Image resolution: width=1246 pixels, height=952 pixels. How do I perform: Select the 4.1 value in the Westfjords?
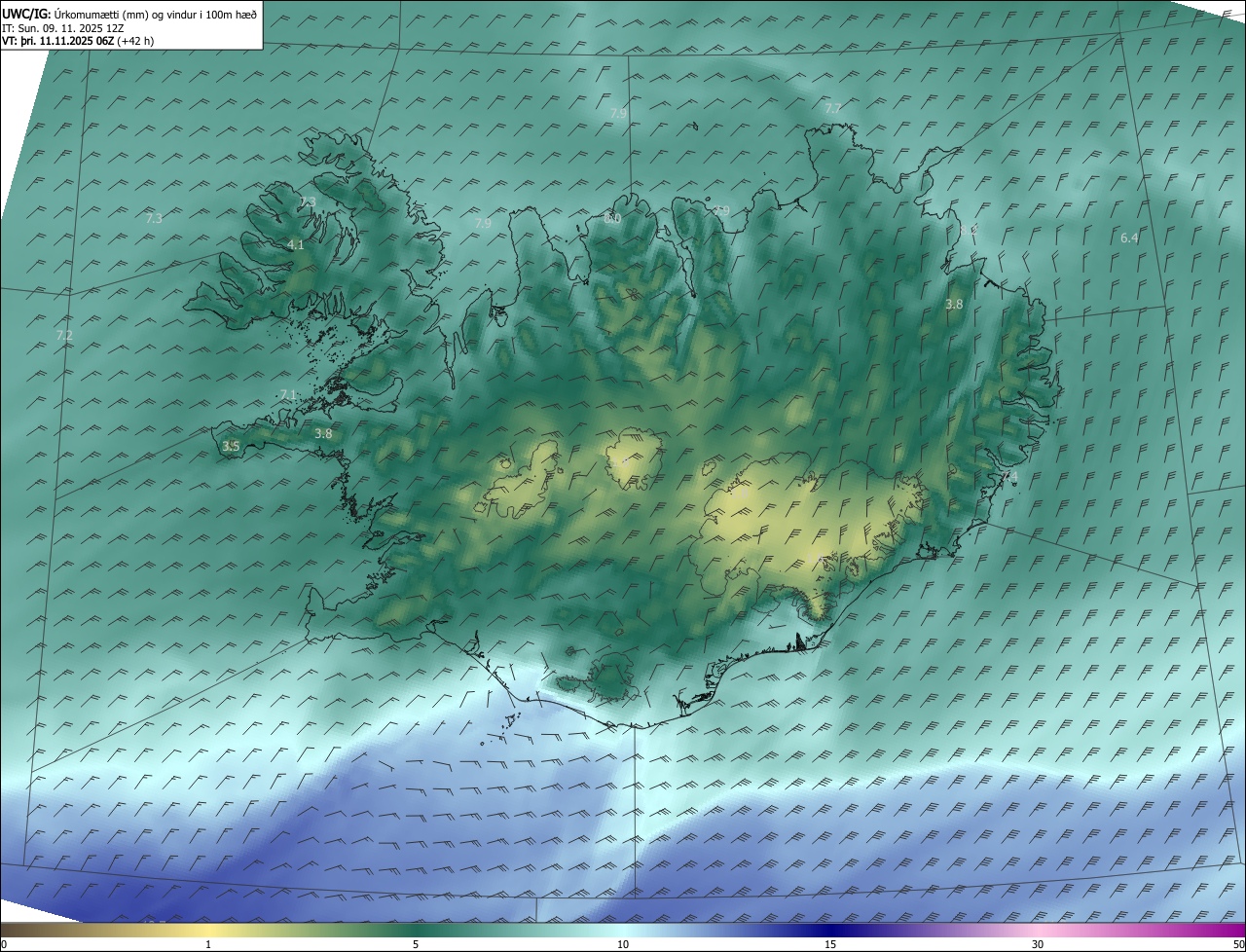click(x=296, y=245)
